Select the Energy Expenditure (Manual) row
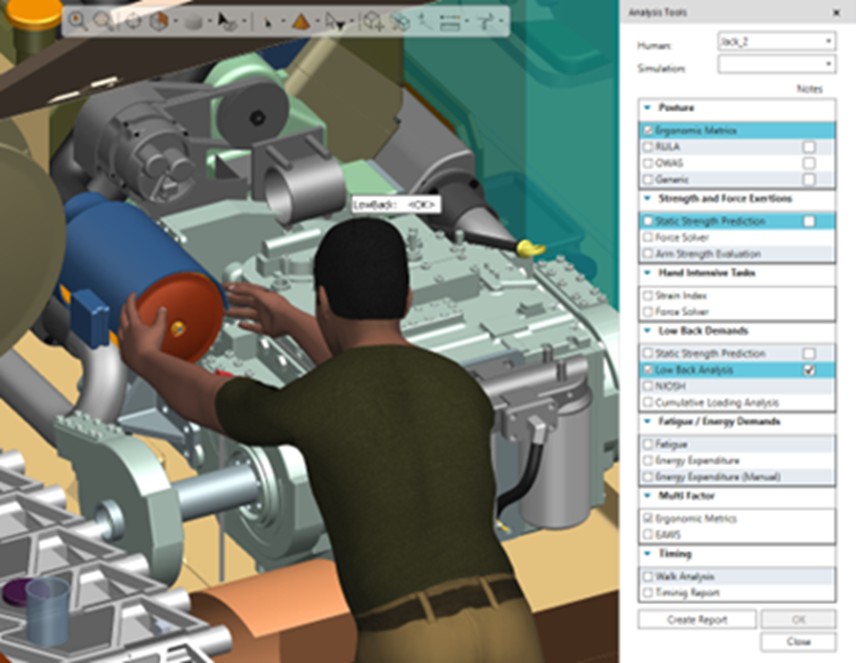The image size is (856, 663). (737, 477)
